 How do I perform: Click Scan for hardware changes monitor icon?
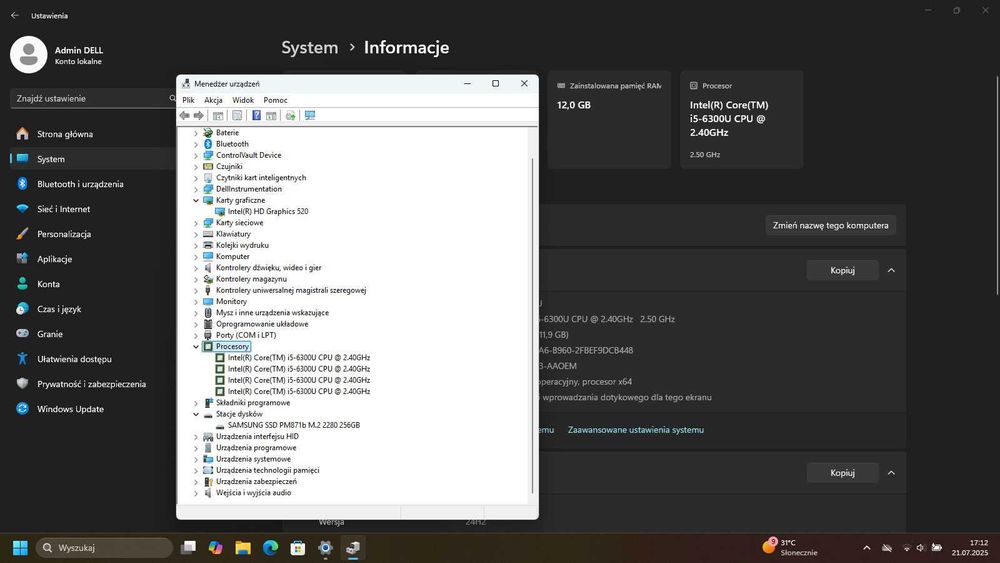point(310,115)
